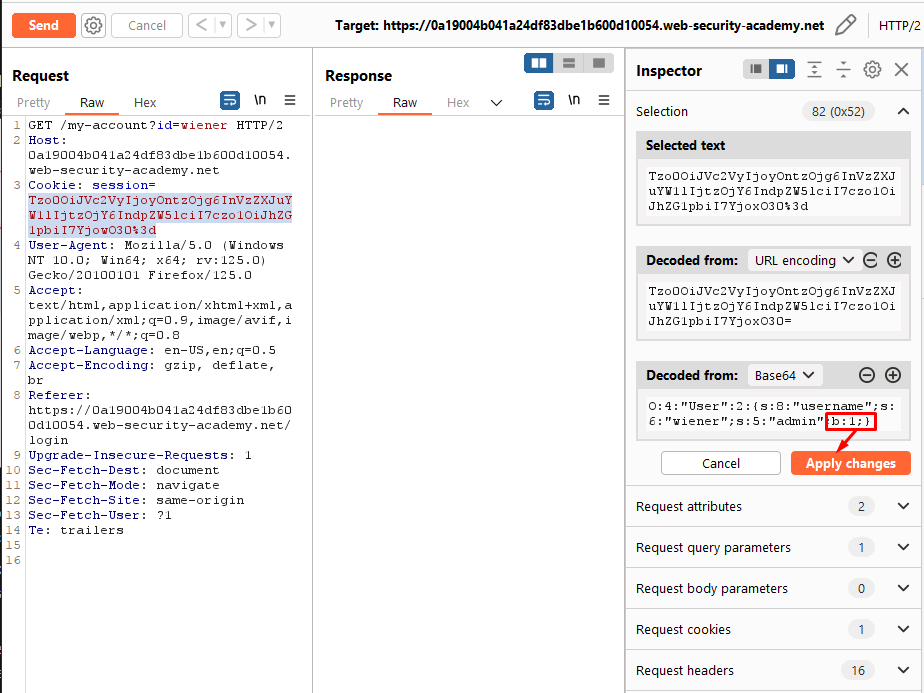The image size is (924, 693).
Task: Click the HTTP/2 protocol label
Action: tap(899, 25)
